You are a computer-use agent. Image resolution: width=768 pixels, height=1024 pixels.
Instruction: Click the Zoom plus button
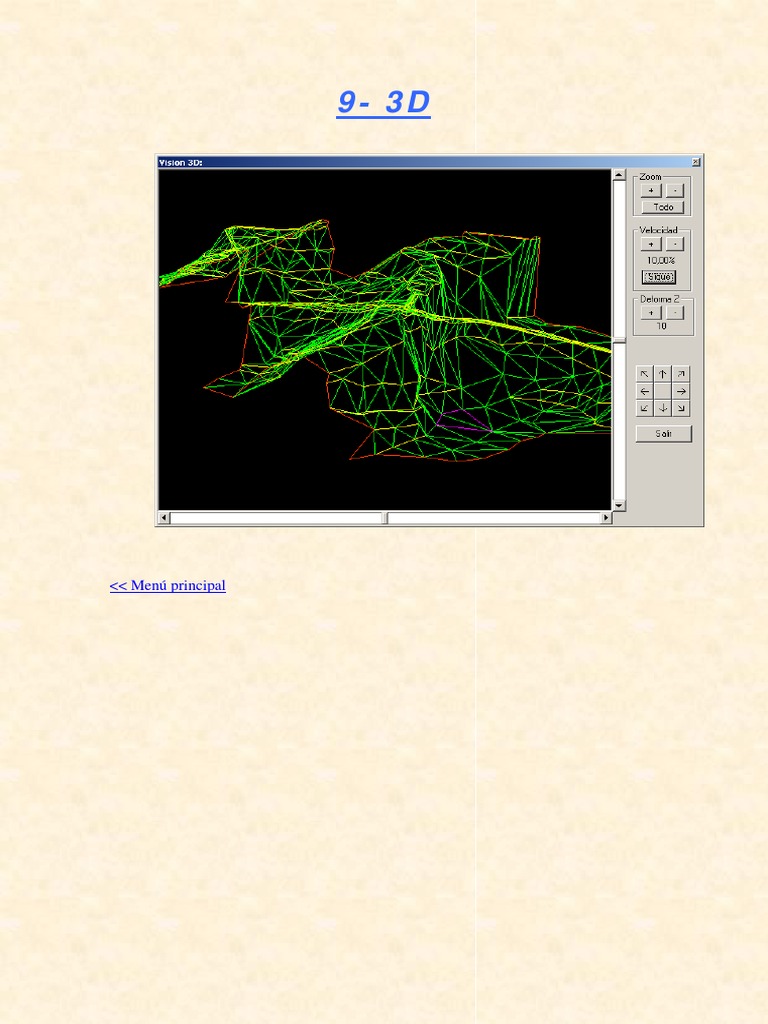click(650, 190)
